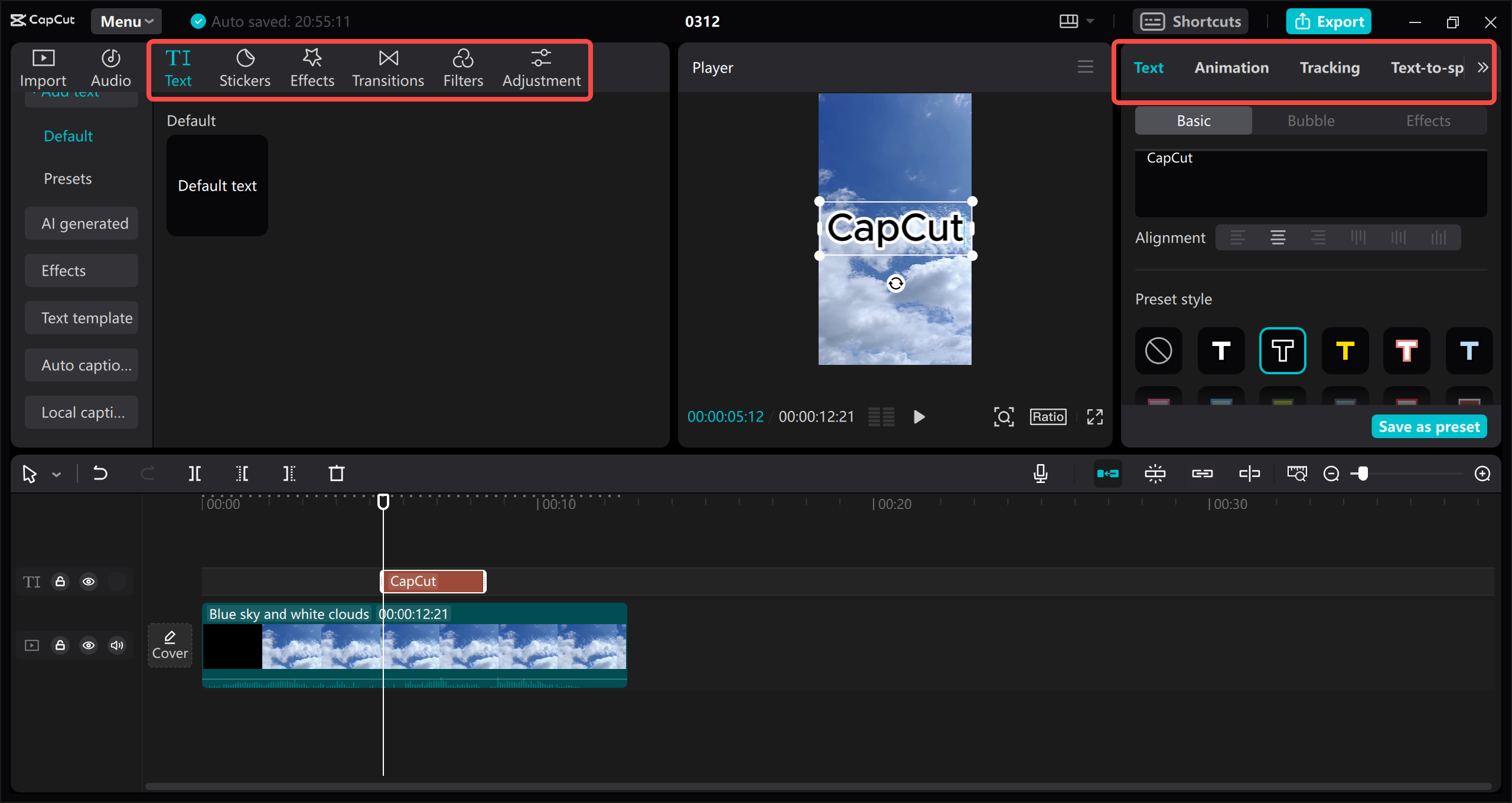The width and height of the screenshot is (1512, 803).
Task: Click the Delete left trim tool
Action: (x=242, y=474)
